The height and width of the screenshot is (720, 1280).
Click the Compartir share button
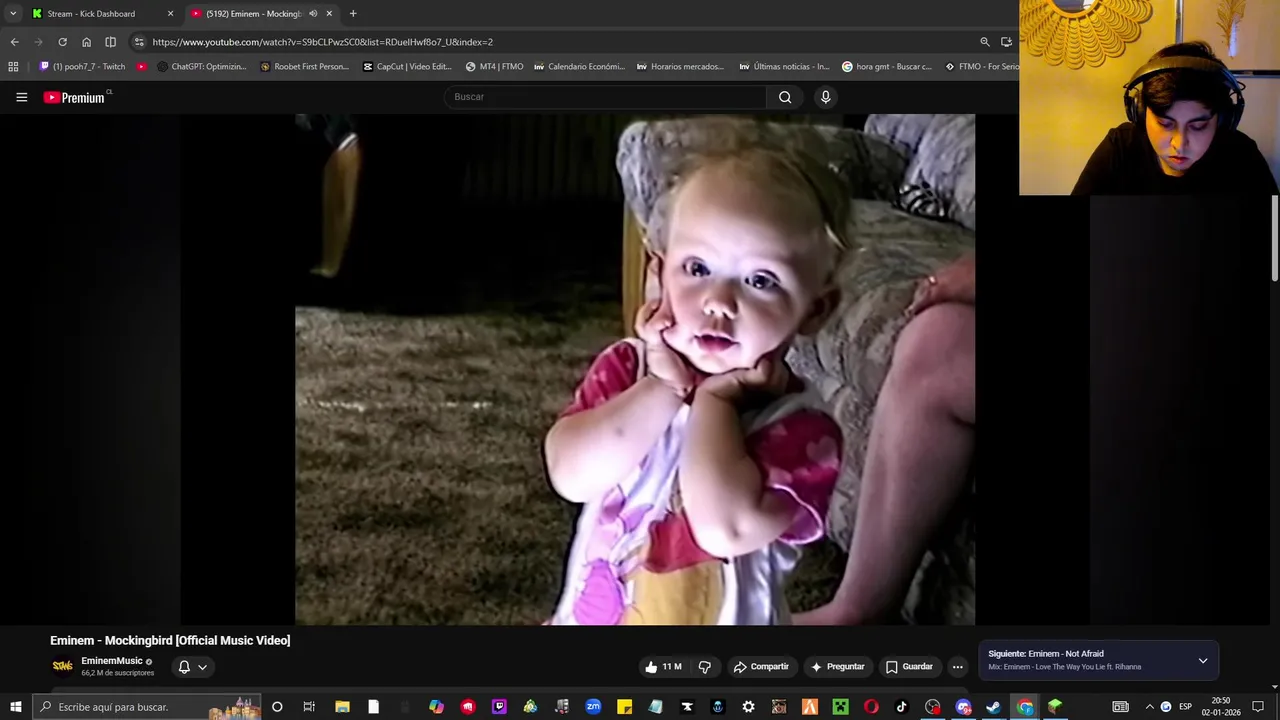coord(761,667)
